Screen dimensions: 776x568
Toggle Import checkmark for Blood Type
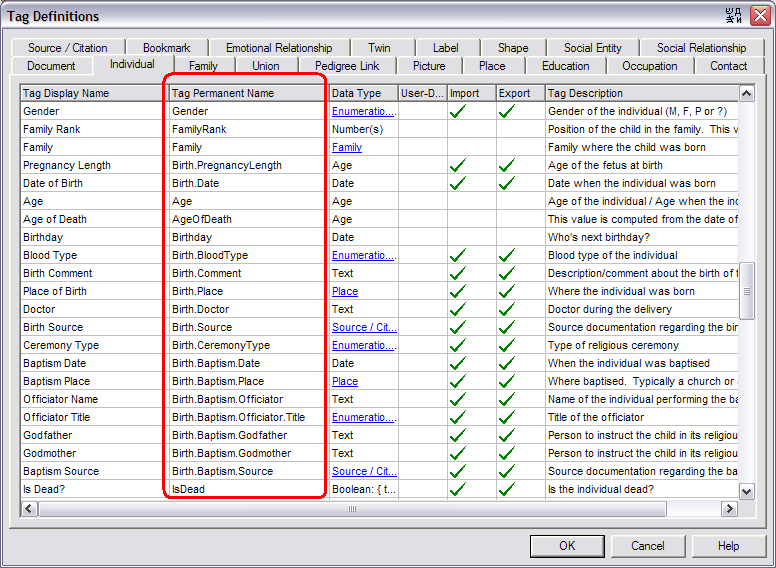pos(458,255)
